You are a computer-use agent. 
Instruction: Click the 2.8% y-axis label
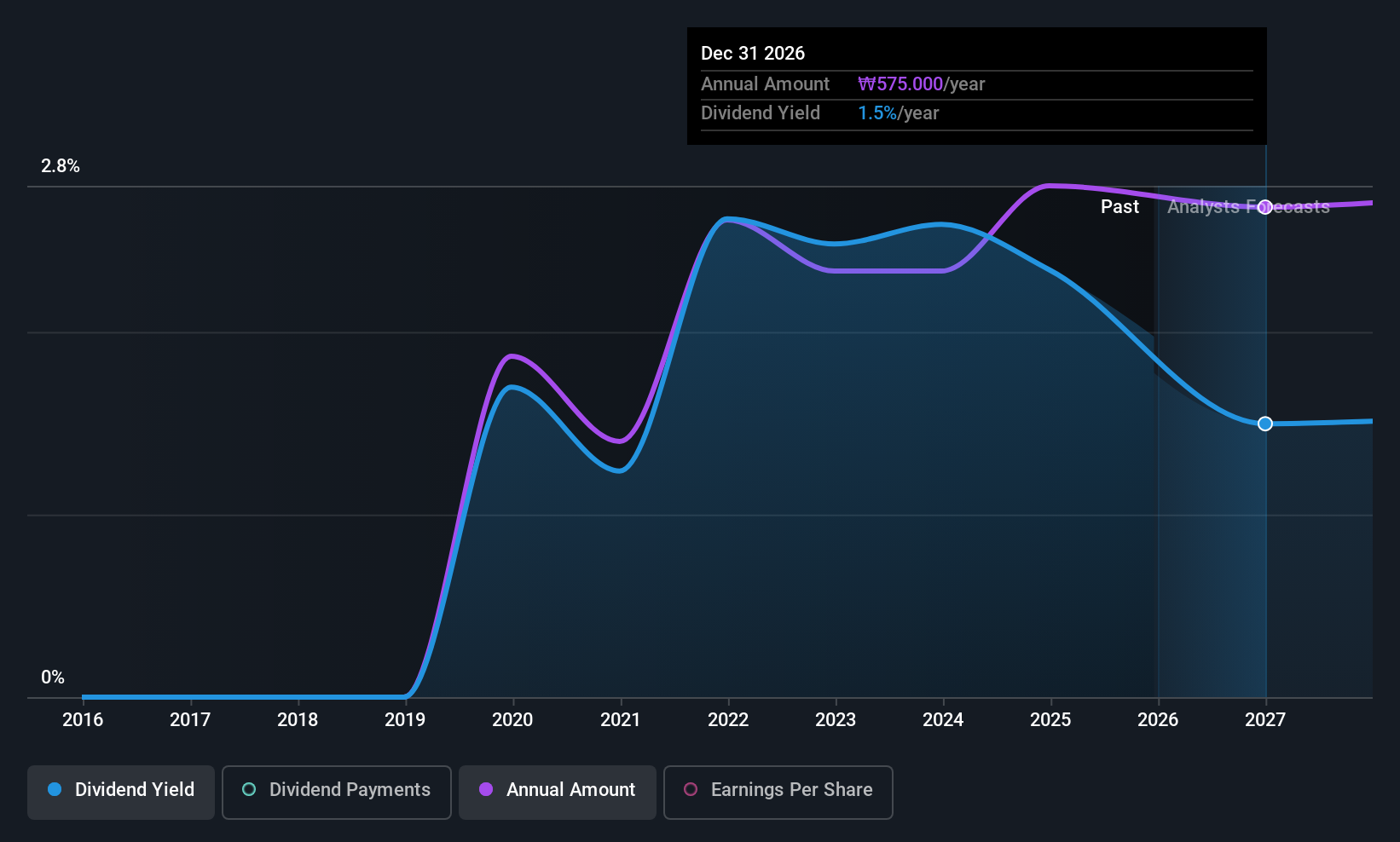tap(61, 166)
